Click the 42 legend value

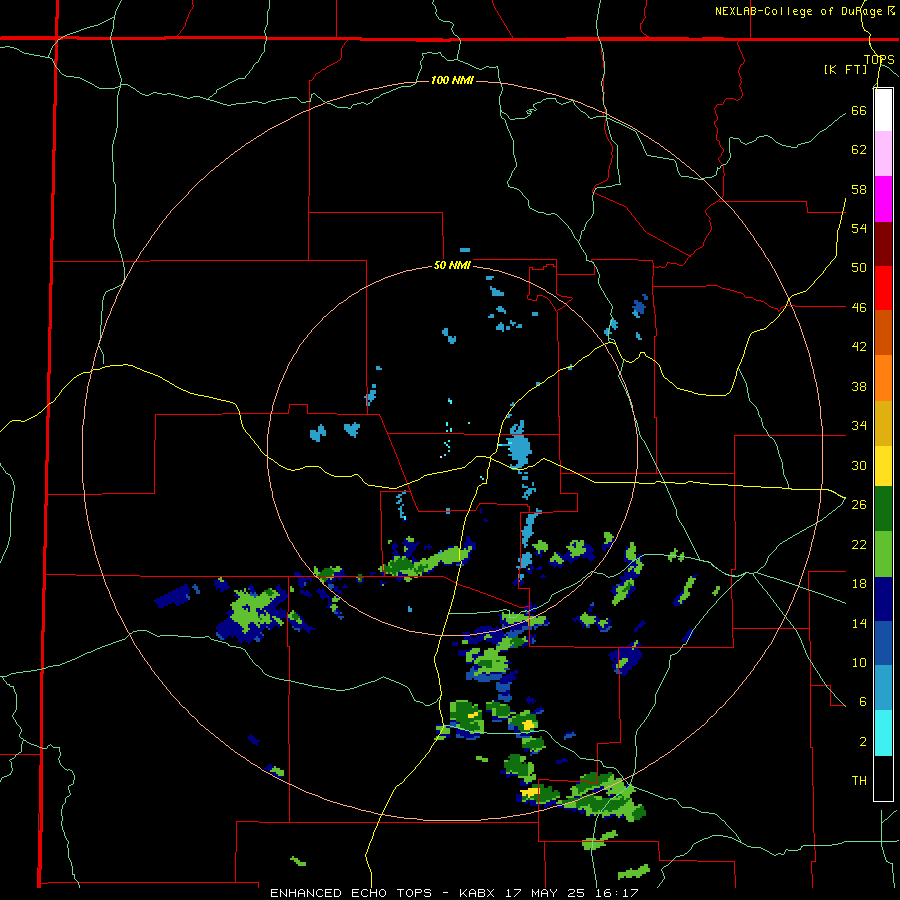tap(859, 347)
